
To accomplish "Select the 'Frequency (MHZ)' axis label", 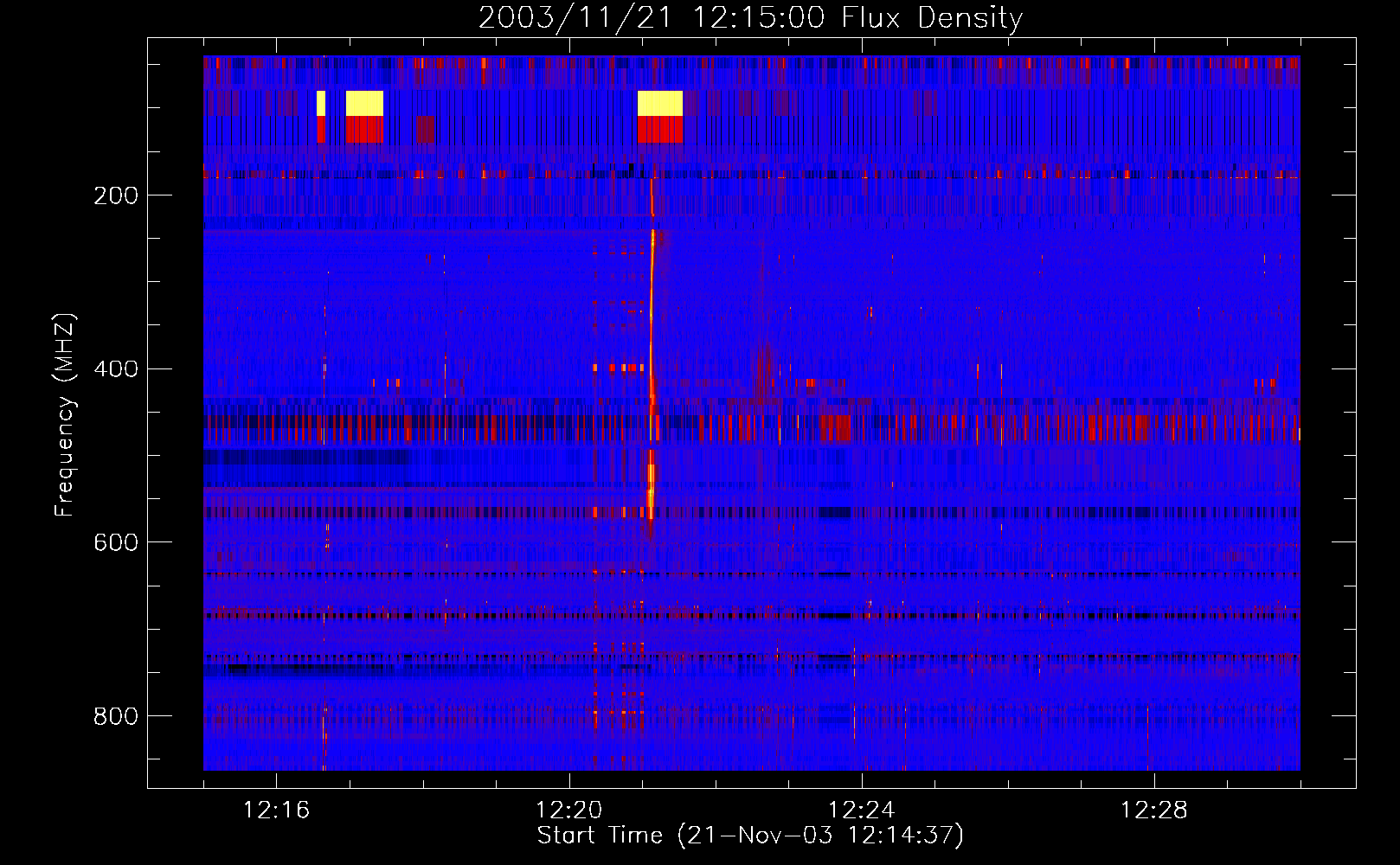I will click(x=64, y=415).
